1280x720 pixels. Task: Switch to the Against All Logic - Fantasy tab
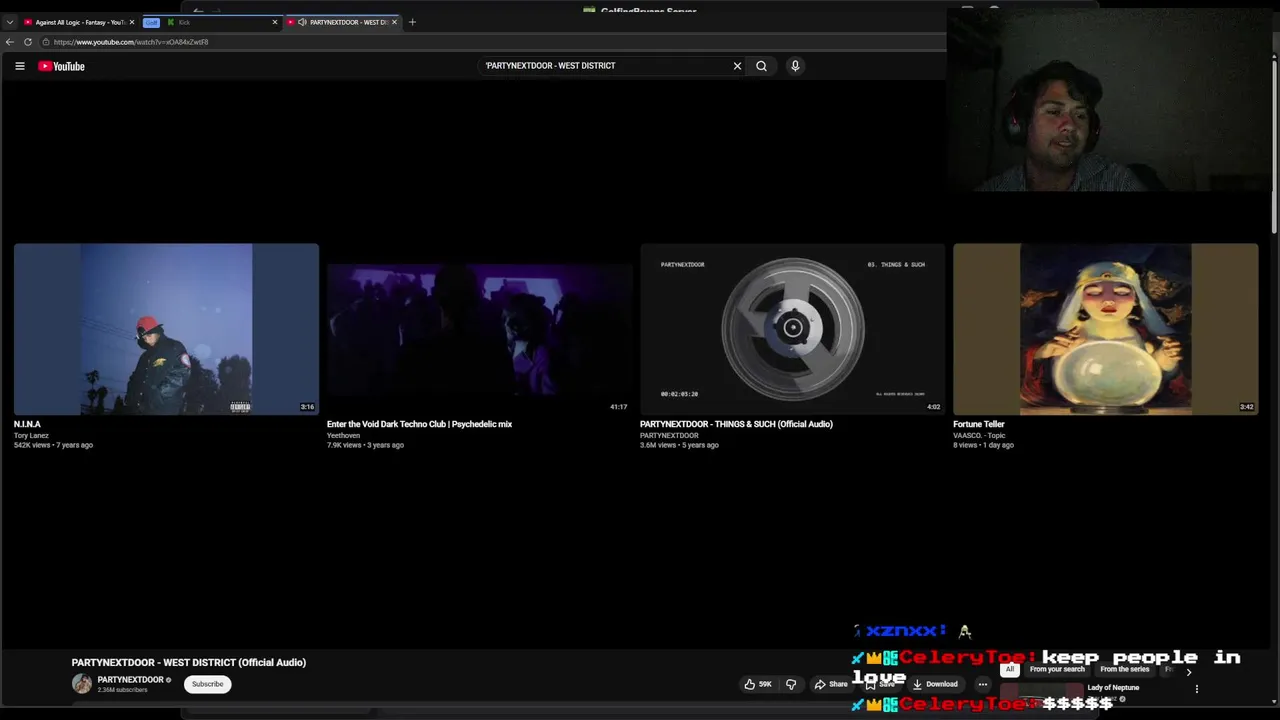(78, 22)
